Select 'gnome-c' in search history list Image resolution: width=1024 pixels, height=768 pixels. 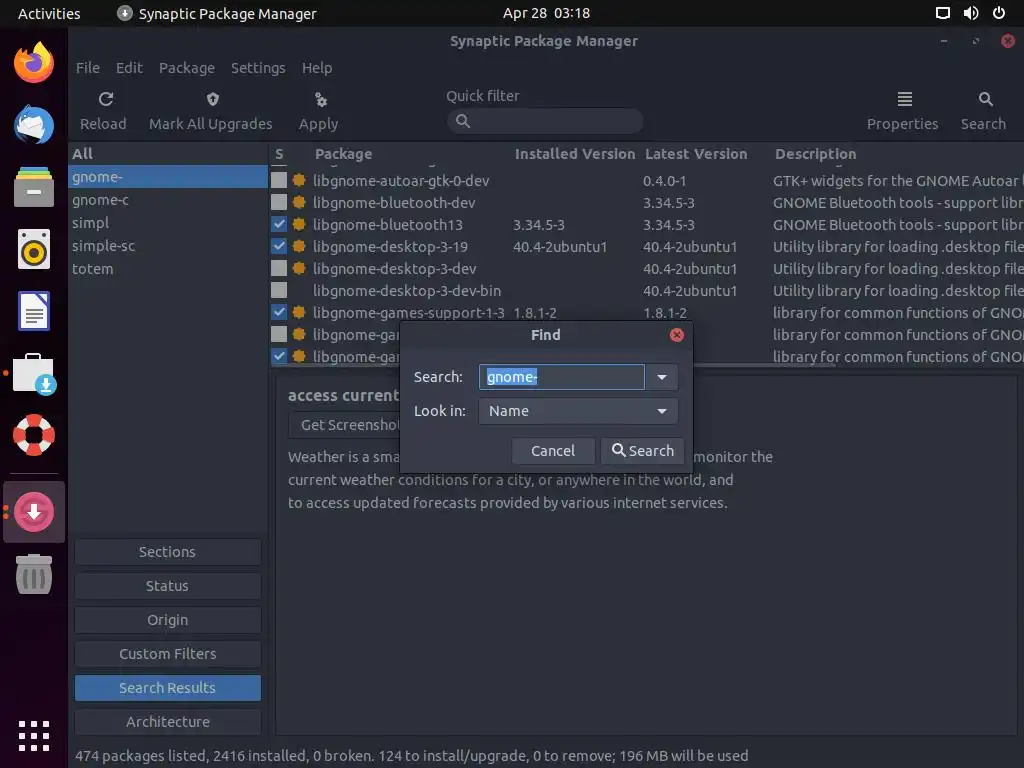pyautogui.click(x=168, y=200)
